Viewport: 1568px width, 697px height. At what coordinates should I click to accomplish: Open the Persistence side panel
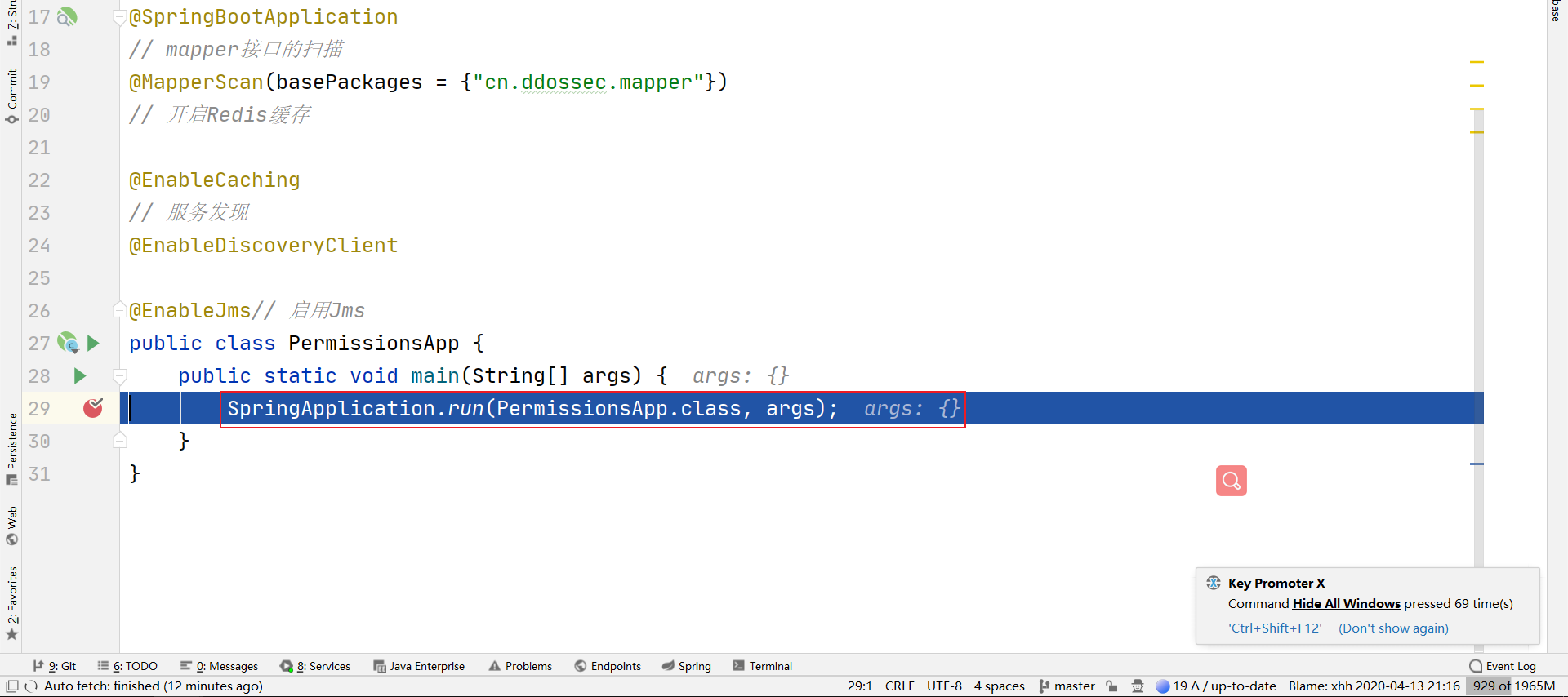pos(11,449)
